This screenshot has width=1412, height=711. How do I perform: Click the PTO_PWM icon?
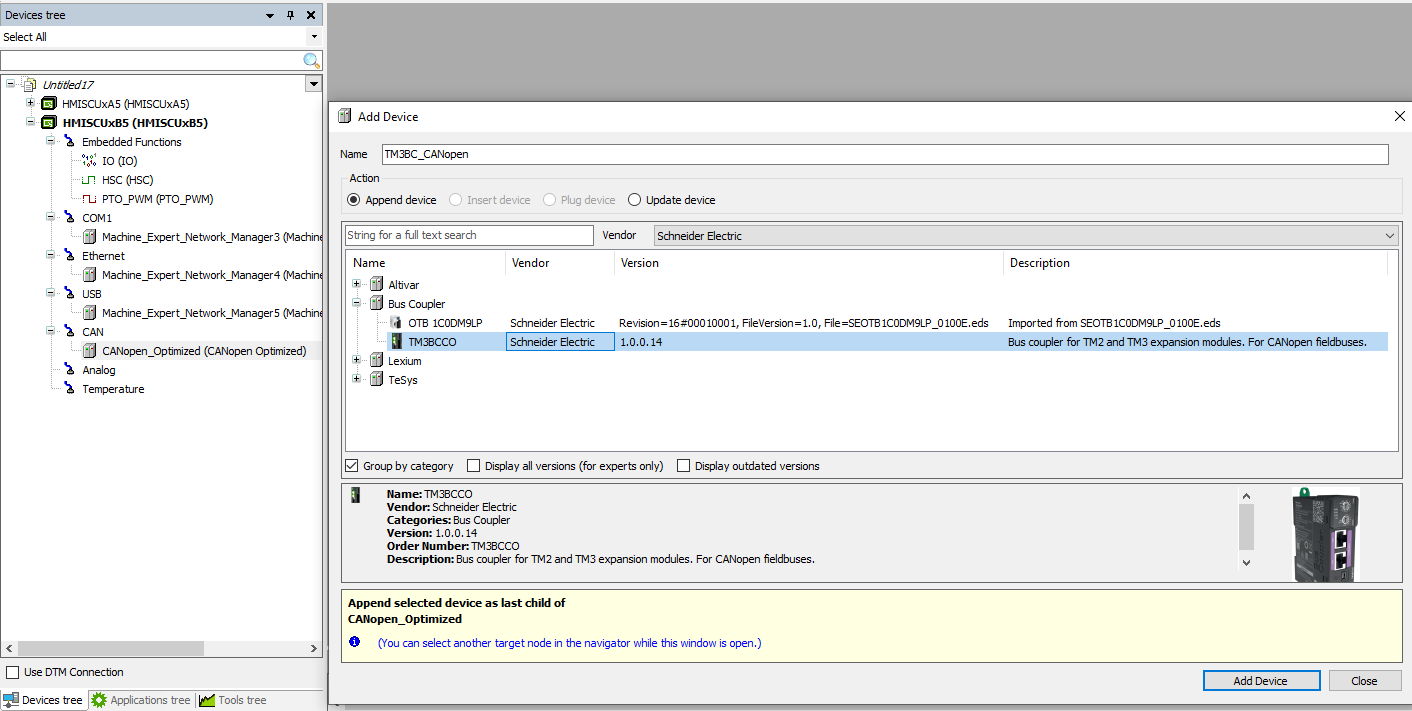[89, 199]
